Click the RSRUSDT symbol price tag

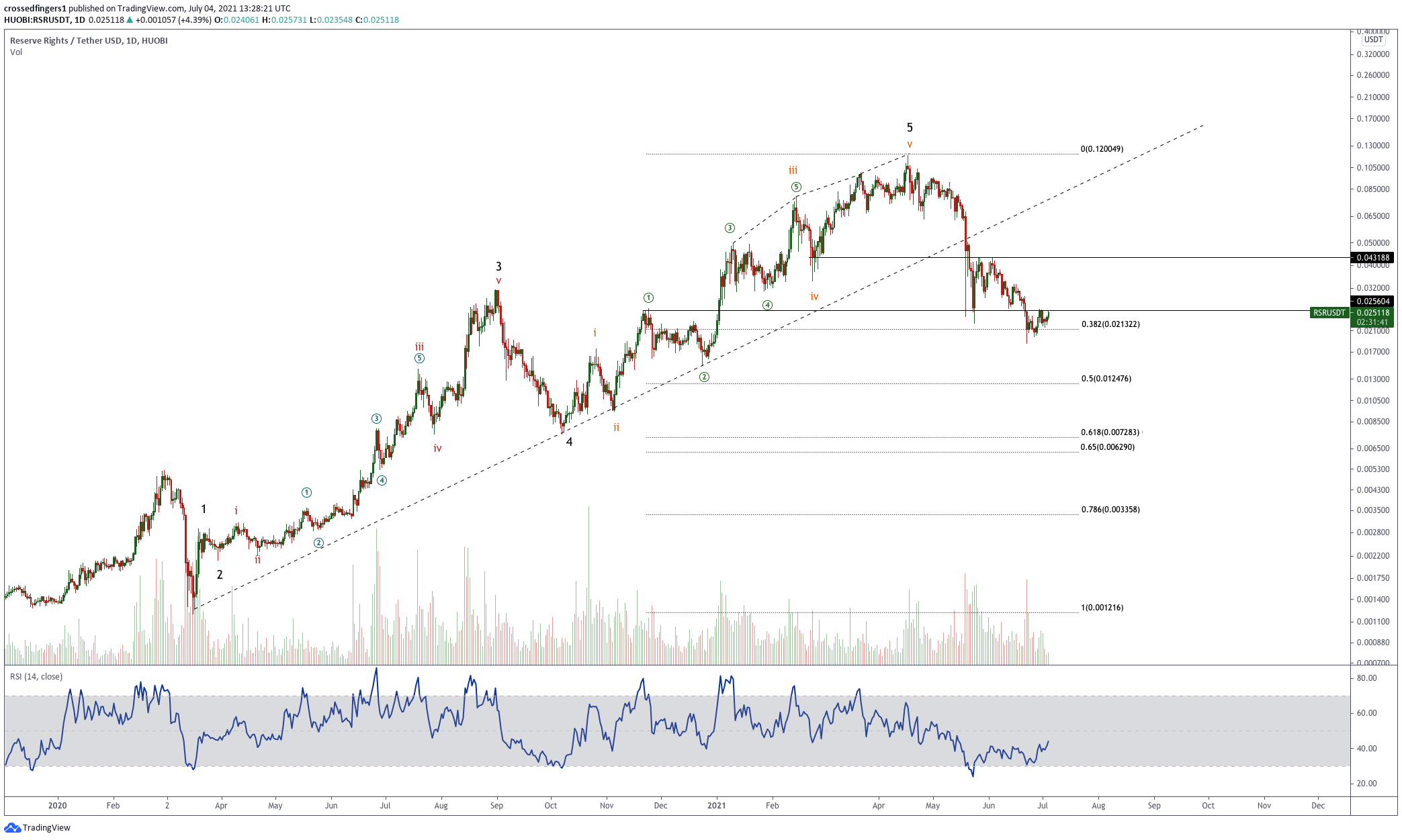(1329, 313)
